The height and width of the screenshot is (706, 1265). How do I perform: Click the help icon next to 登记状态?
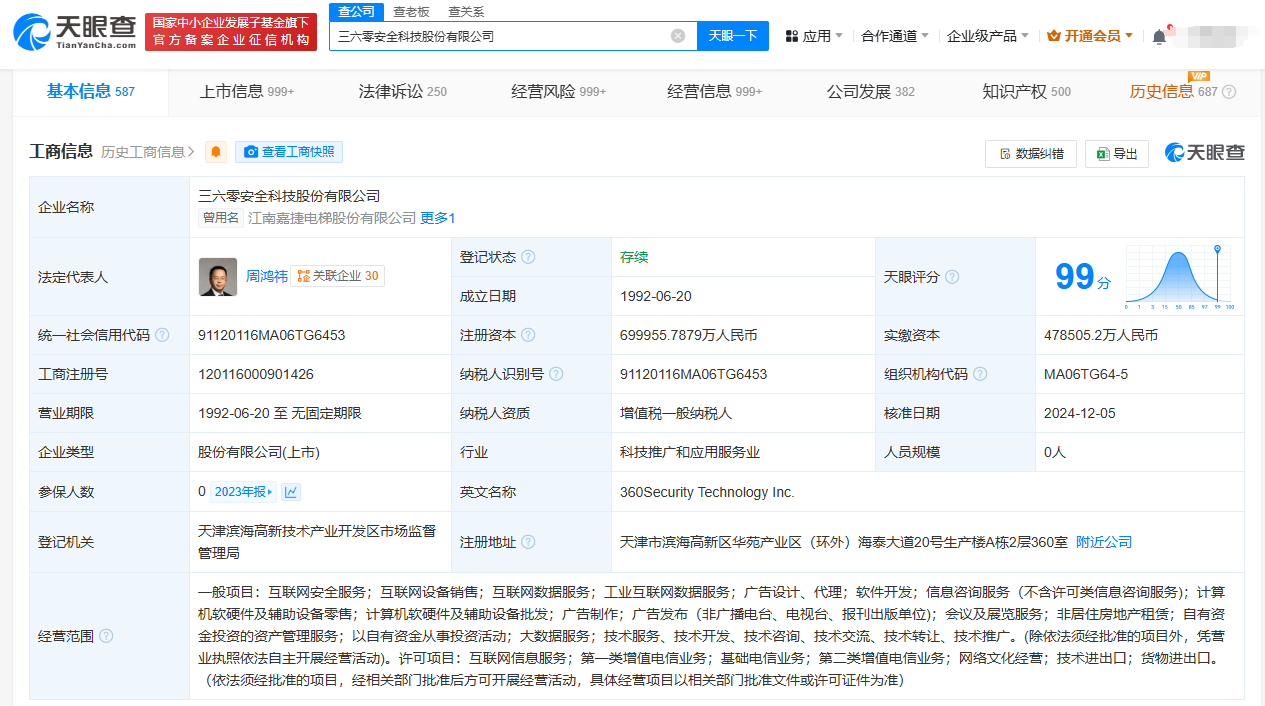(x=528, y=257)
